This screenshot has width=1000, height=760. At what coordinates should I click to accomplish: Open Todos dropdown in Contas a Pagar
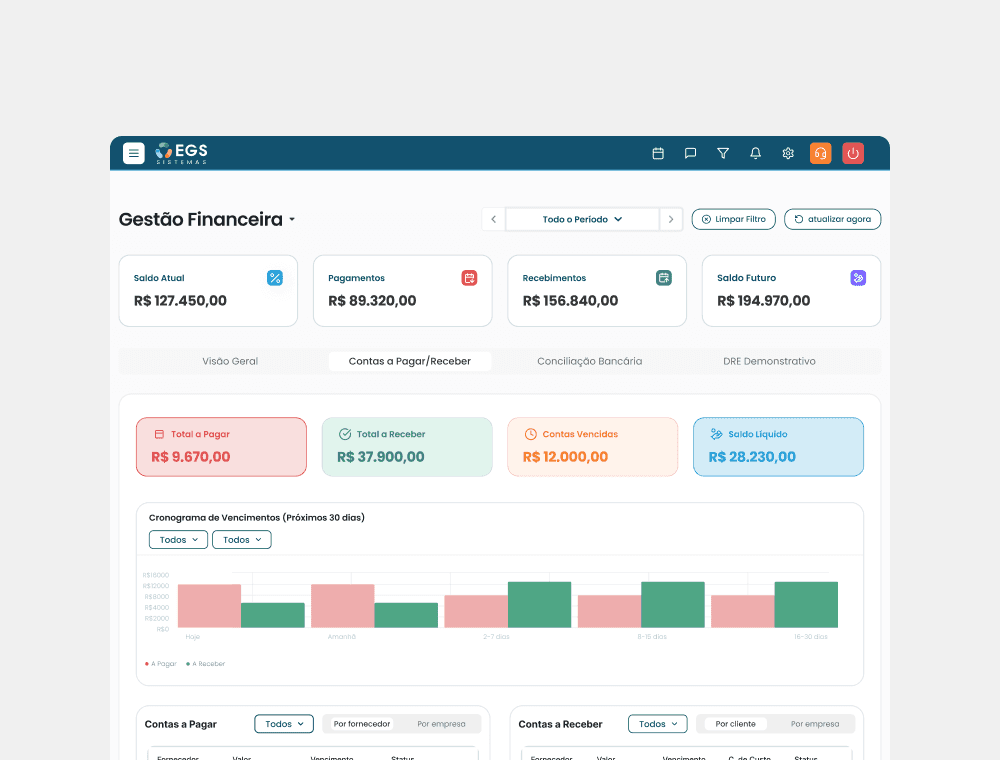284,724
